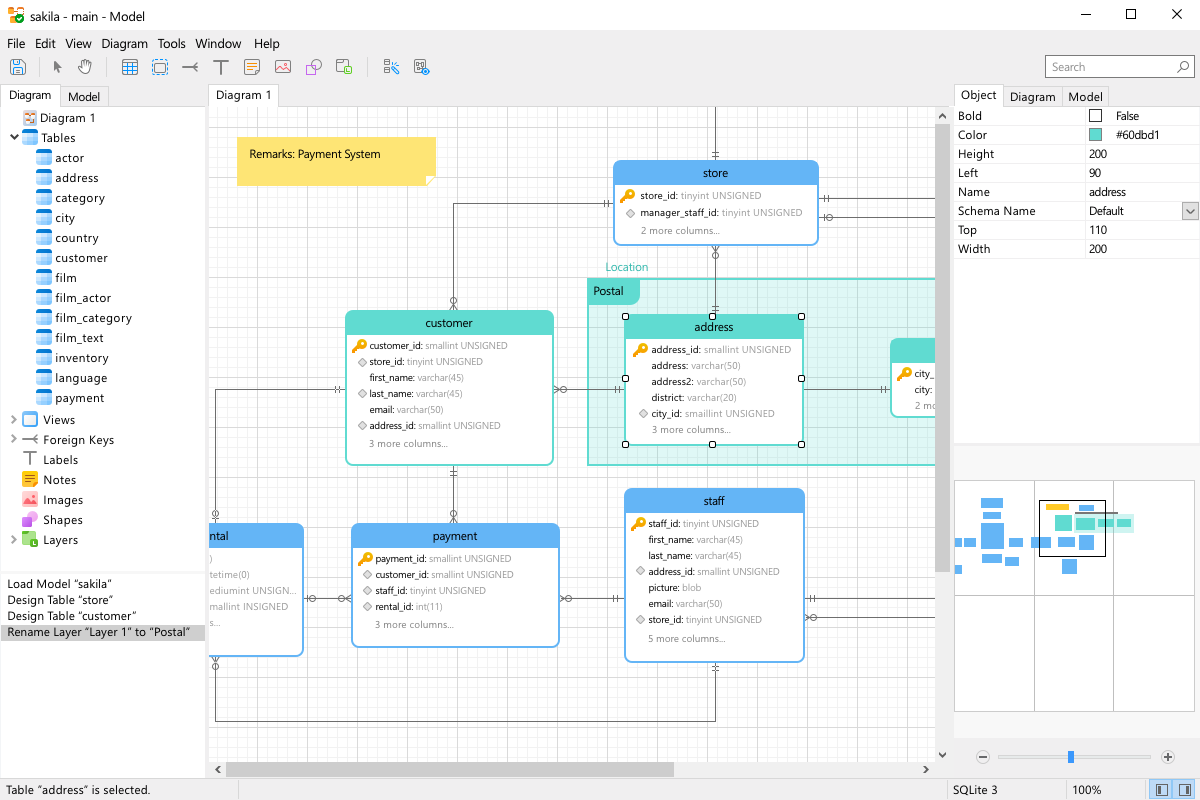Click the horizontal canvas scrollbar
The image size is (1200, 800).
point(450,770)
